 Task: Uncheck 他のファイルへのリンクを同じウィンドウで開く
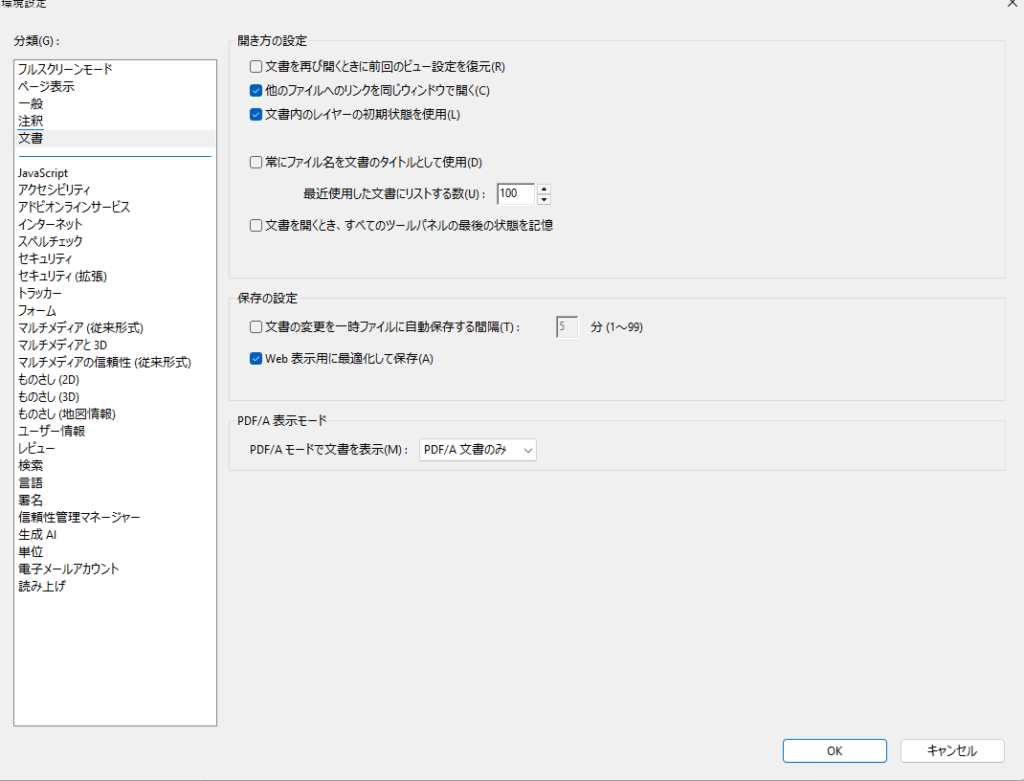pos(256,91)
